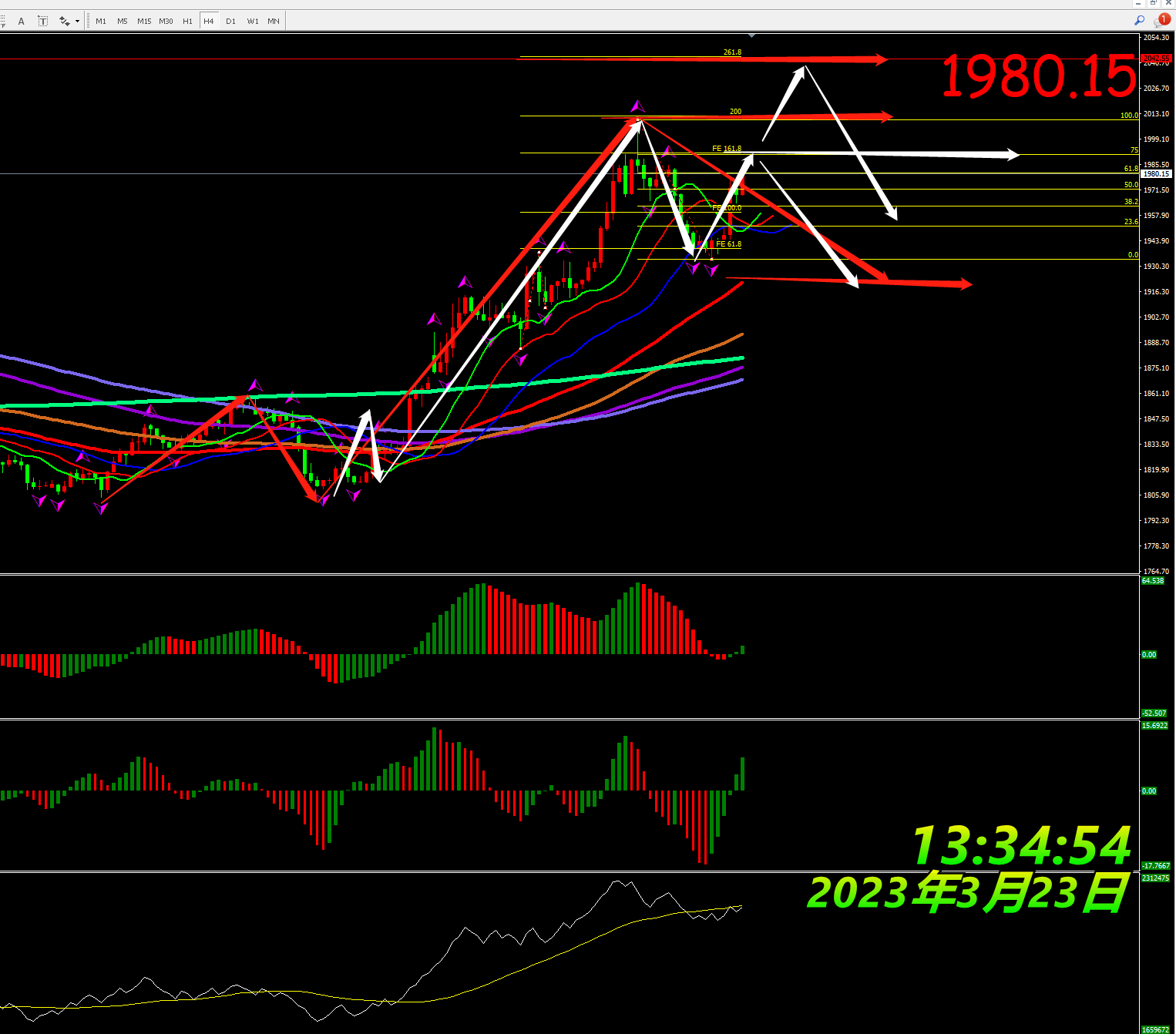
Task: Open the search magnifier icon
Action: (x=1140, y=21)
